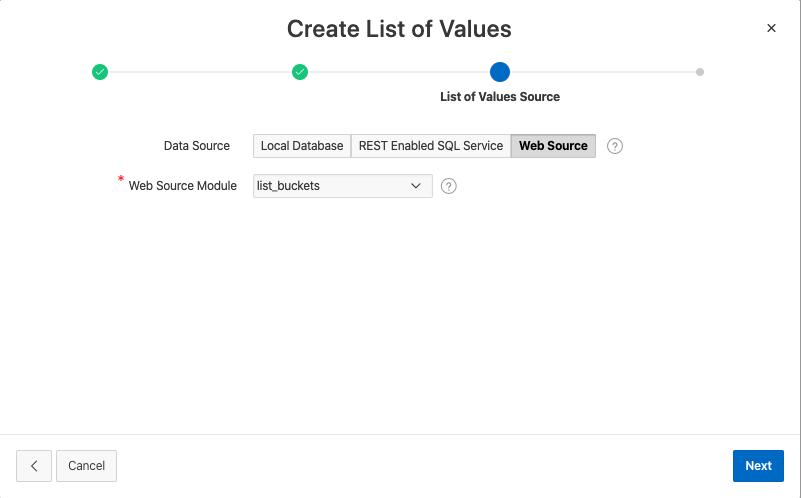801x498 pixels.
Task: Select Local Database as data source
Action: (301, 146)
